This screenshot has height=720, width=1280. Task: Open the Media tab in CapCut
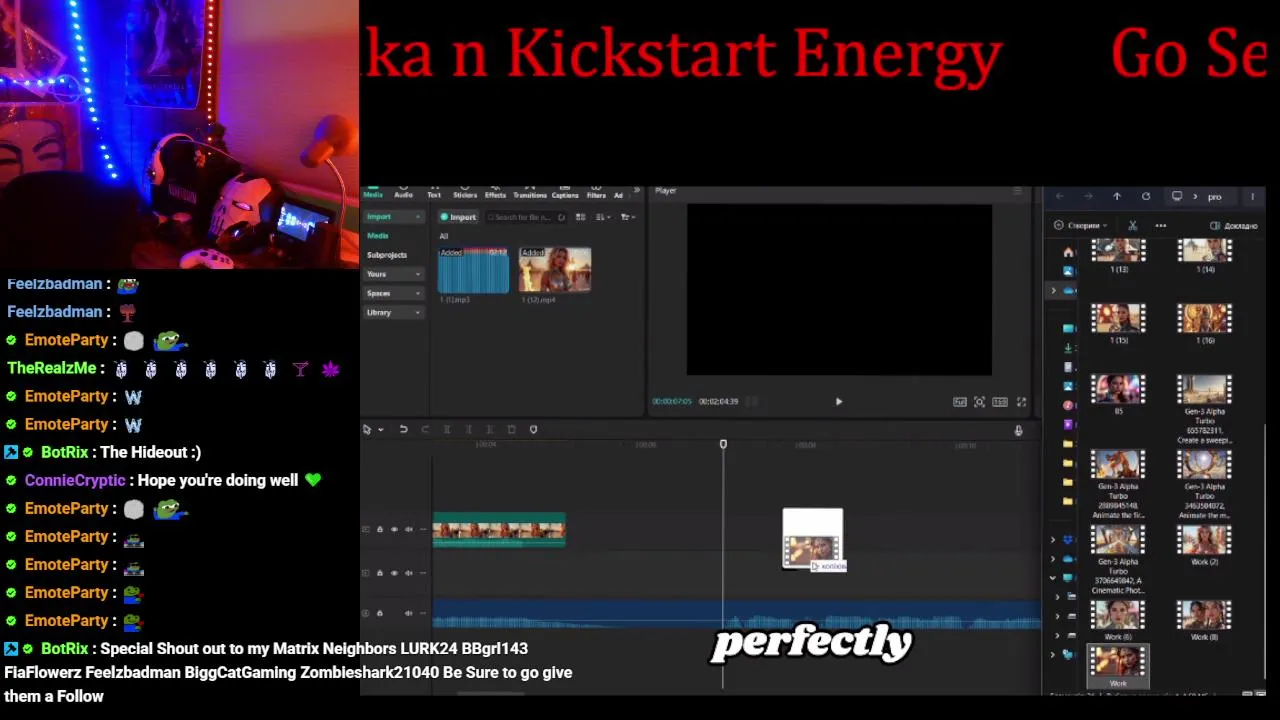tap(373, 193)
